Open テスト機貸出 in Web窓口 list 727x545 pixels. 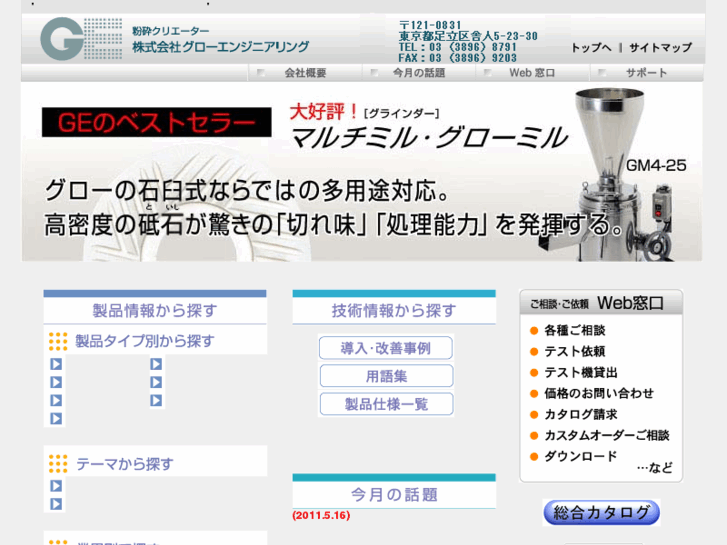point(580,372)
